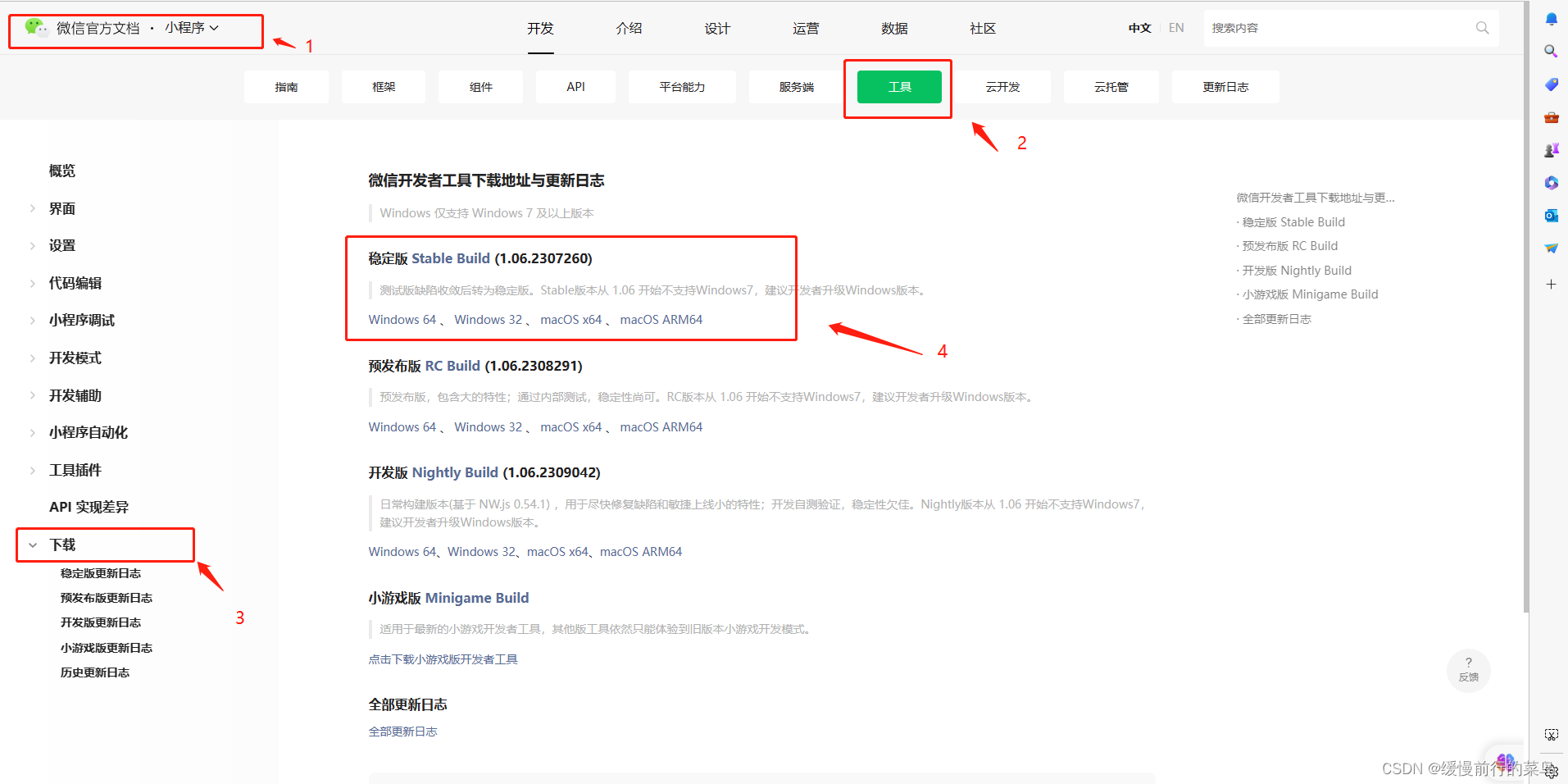
Task: Open the 小程序 dropdown in the header
Action: (x=192, y=28)
